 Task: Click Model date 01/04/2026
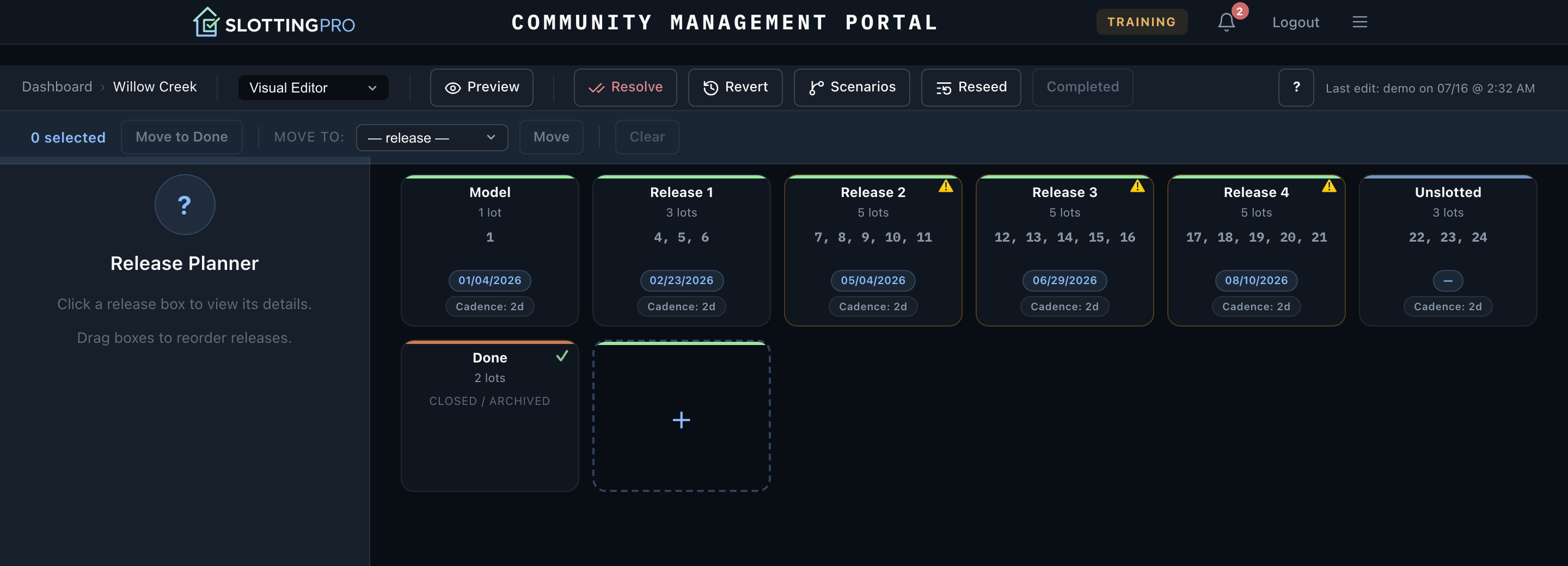click(x=489, y=281)
